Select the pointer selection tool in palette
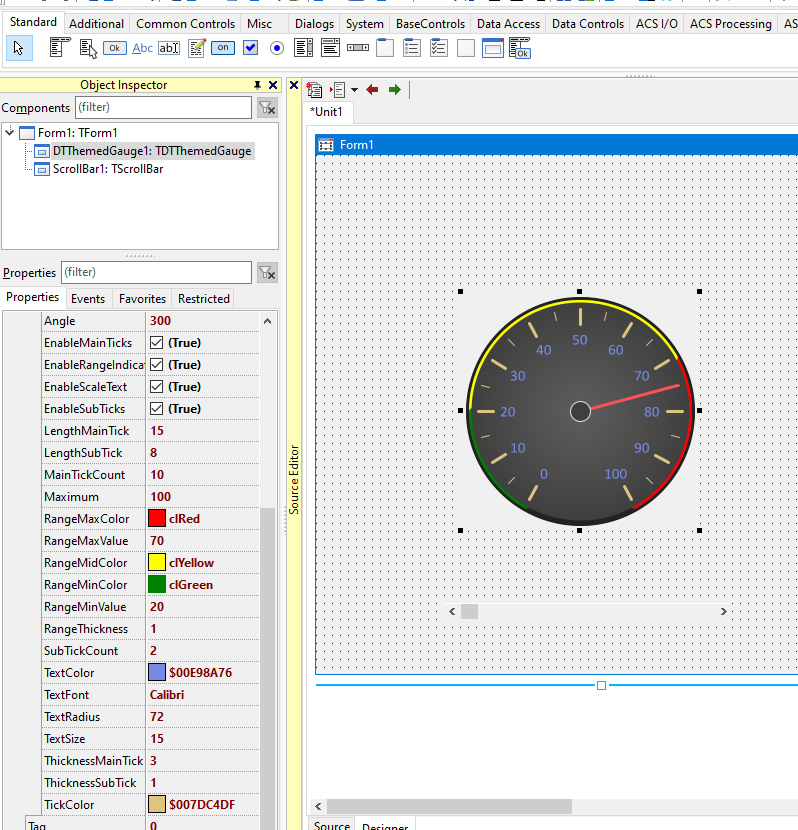 pyautogui.click(x=19, y=48)
